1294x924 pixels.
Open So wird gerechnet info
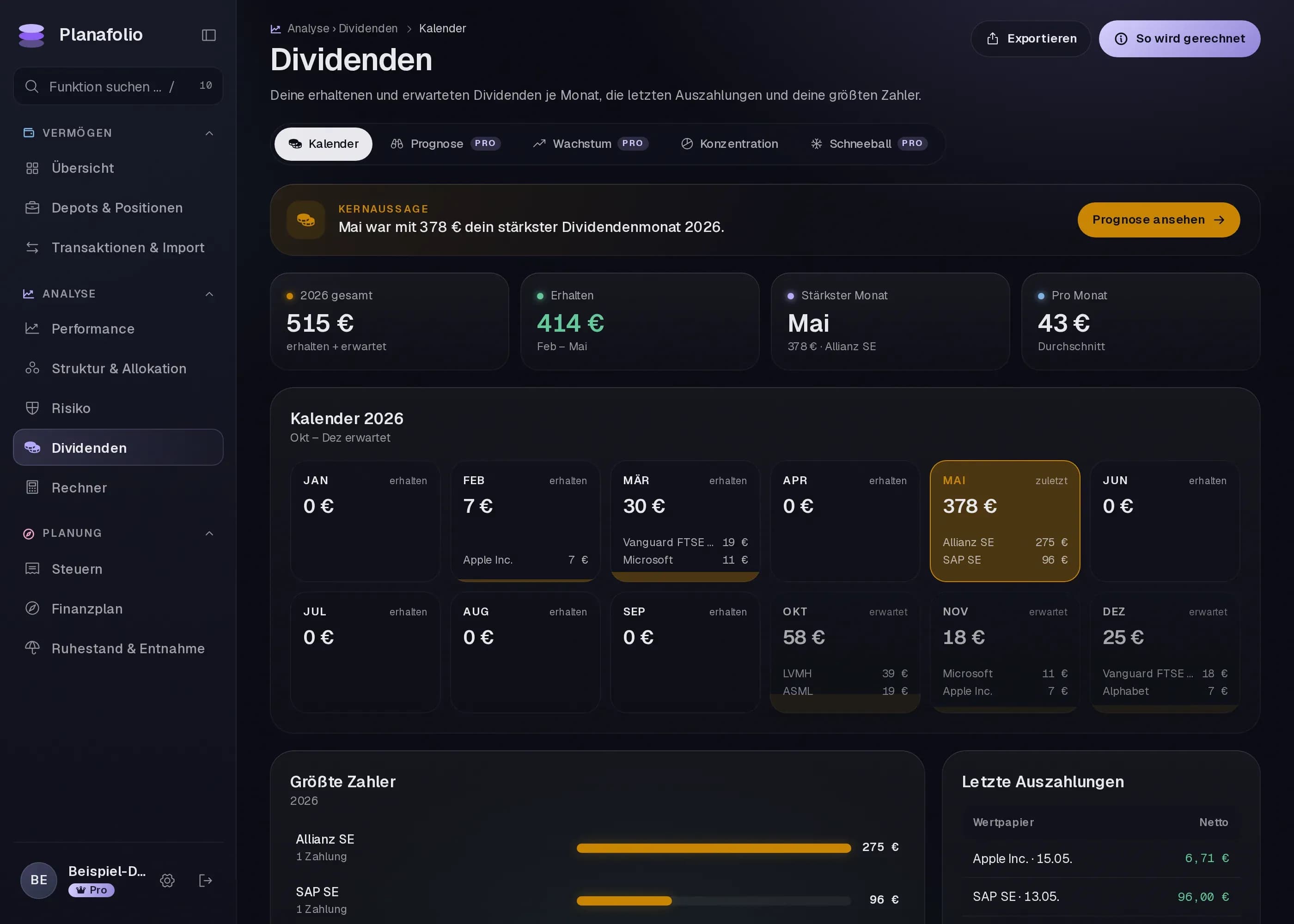click(1179, 39)
